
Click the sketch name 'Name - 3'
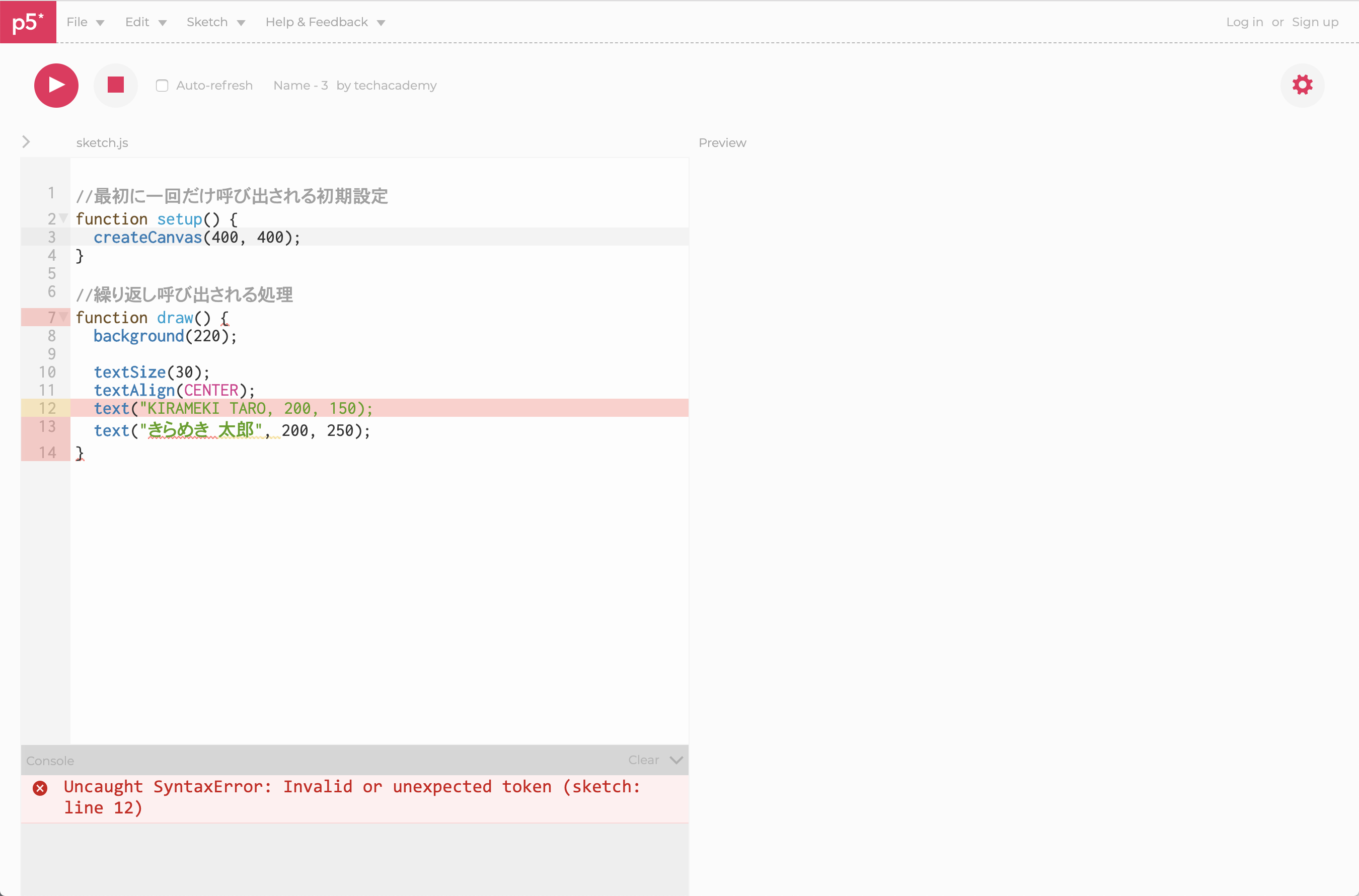tap(300, 86)
